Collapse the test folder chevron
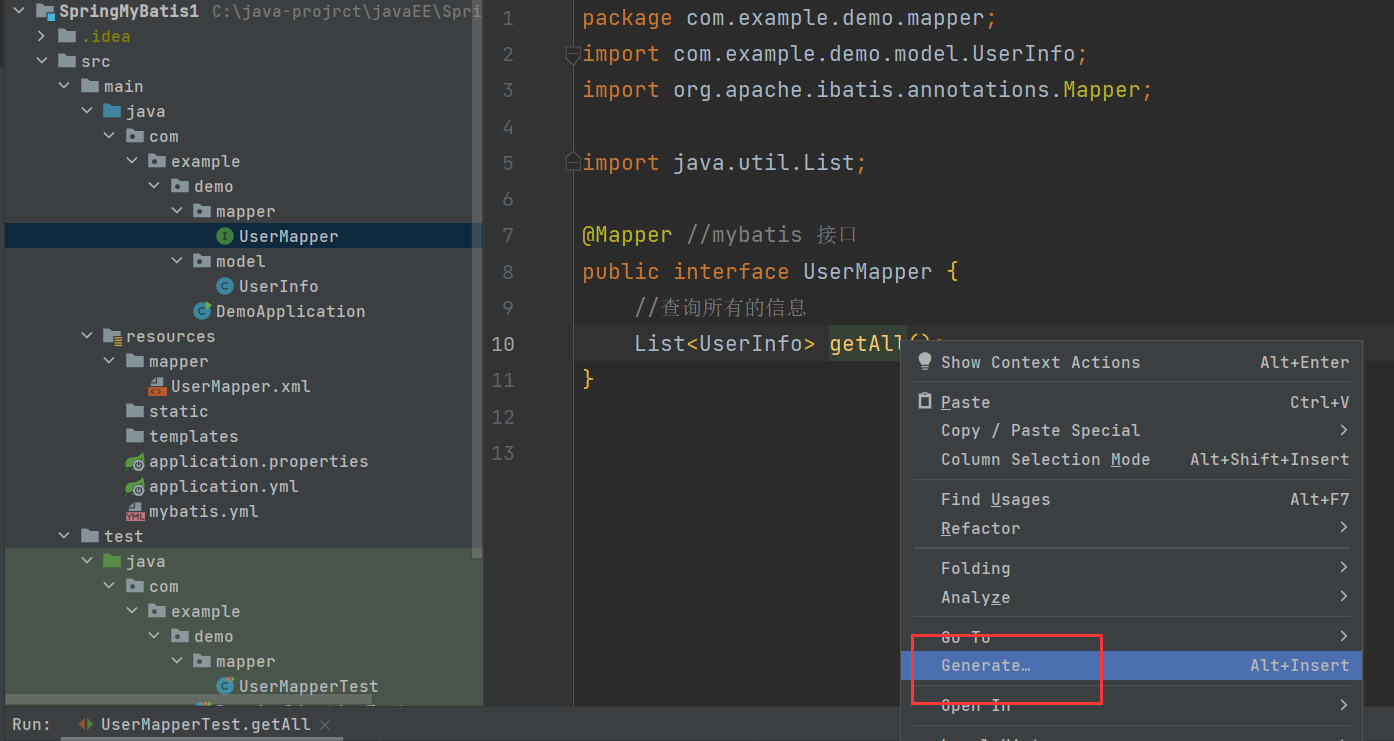 pos(64,536)
